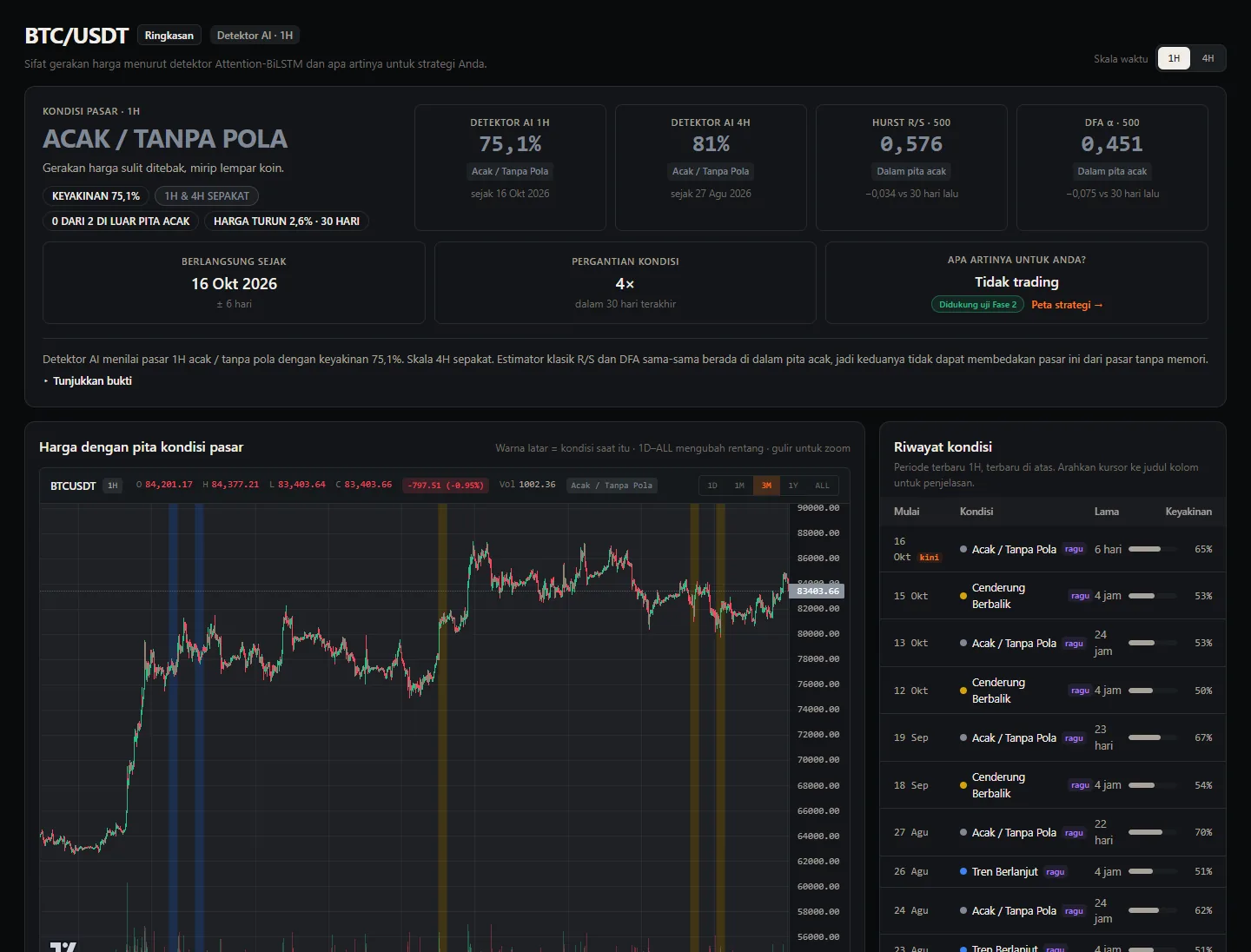
Task: Select the 0 DARI 2 DI LUAR PITA ACAK chip
Action: pos(121,221)
